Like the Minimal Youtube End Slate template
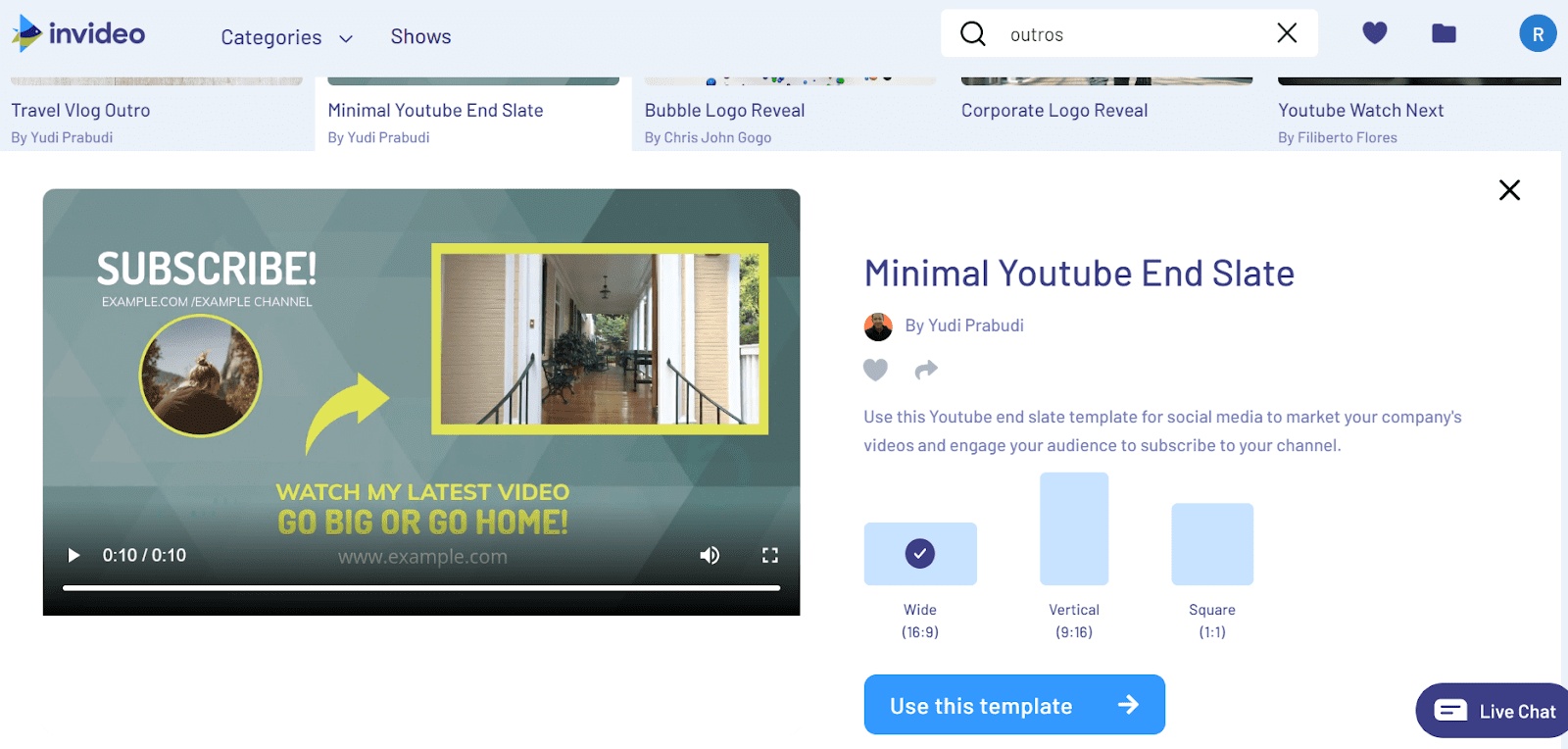 tap(875, 370)
